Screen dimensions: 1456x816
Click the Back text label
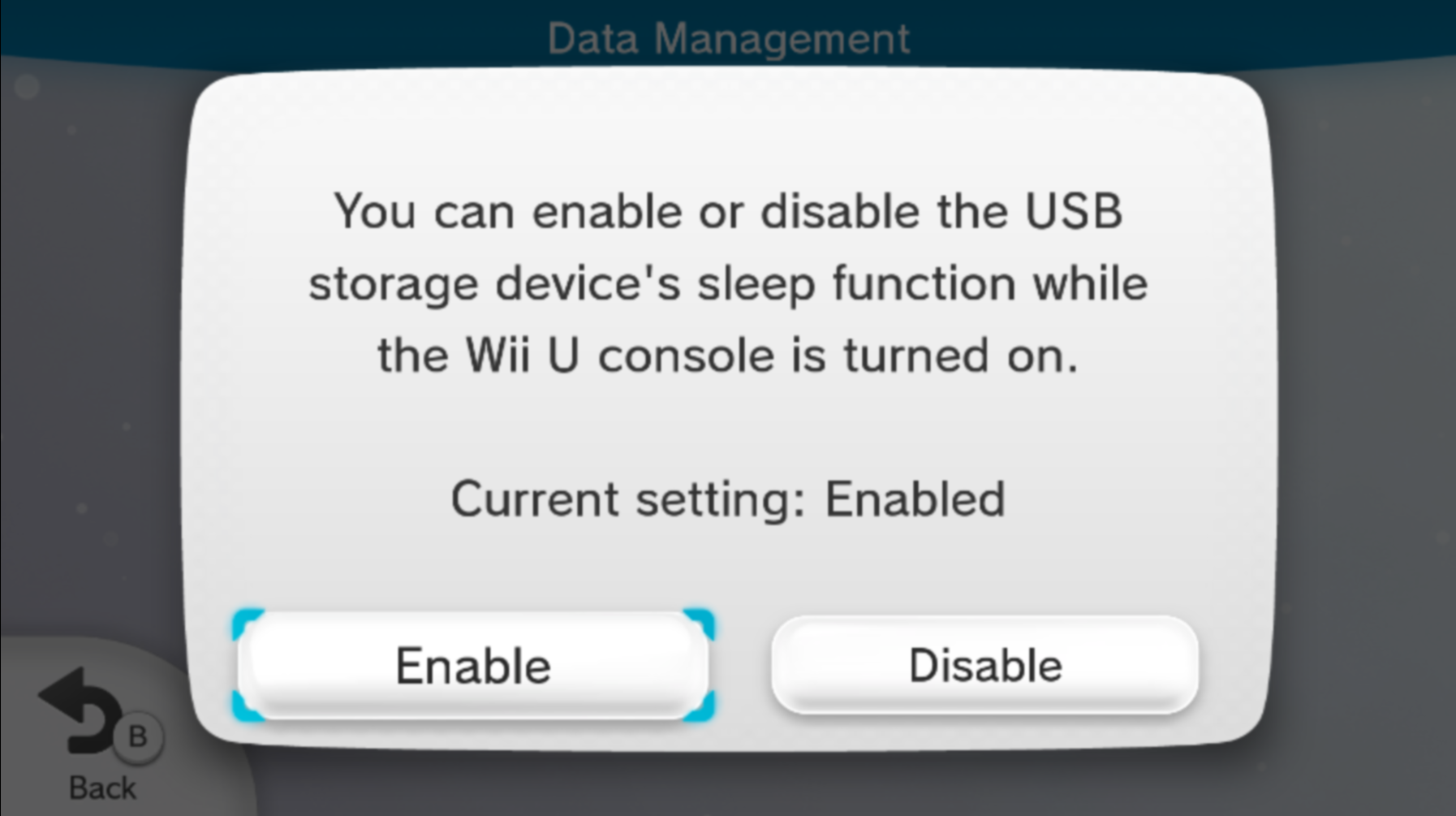(x=102, y=788)
